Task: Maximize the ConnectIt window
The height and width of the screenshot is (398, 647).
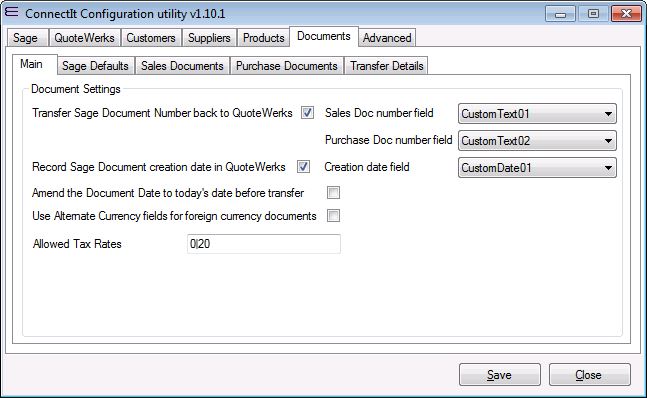Action: (593, 14)
